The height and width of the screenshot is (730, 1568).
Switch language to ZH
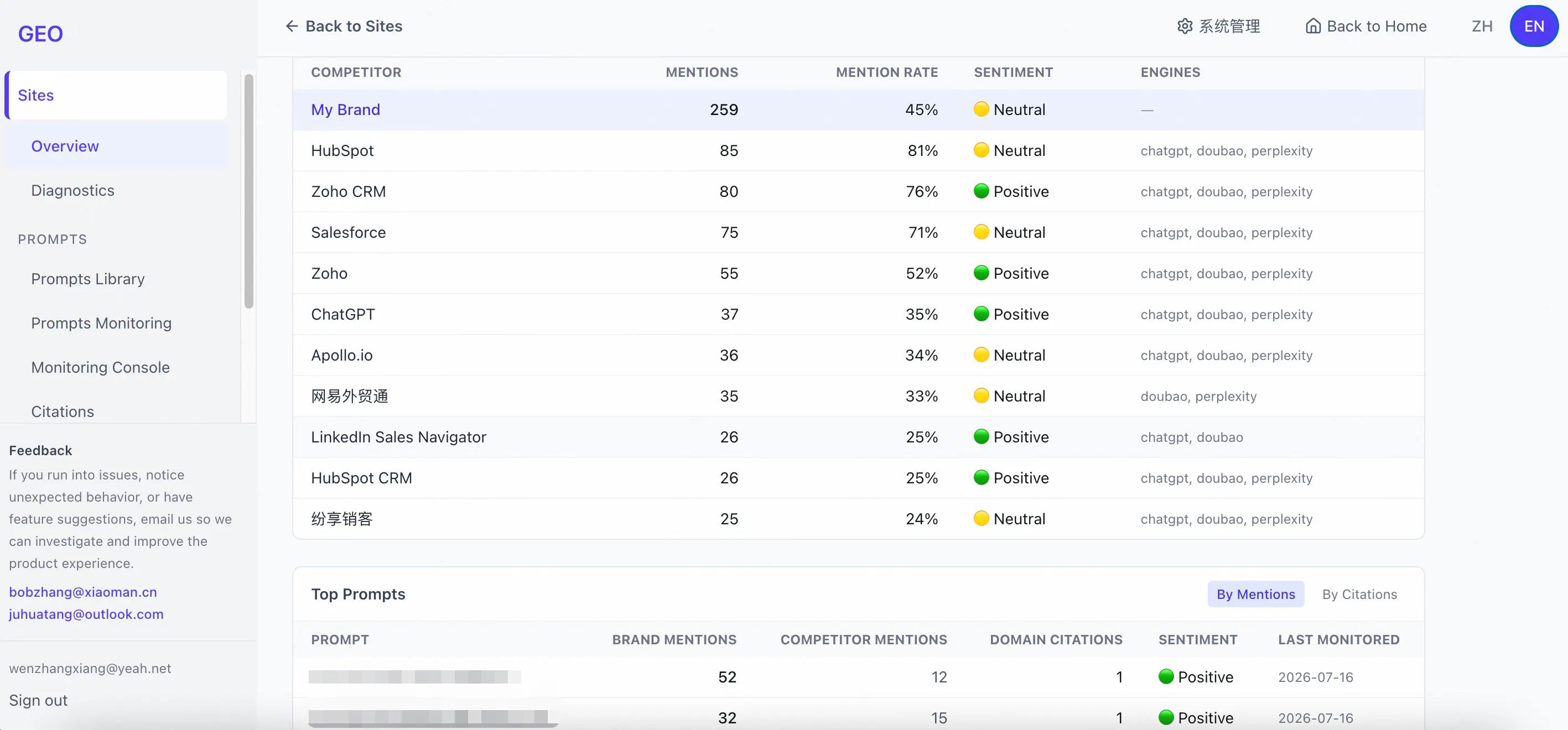(1482, 26)
